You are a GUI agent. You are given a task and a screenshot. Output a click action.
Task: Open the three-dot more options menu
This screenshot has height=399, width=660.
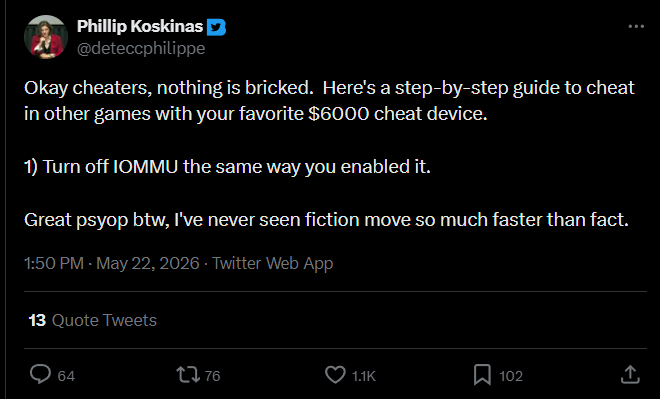point(636,27)
